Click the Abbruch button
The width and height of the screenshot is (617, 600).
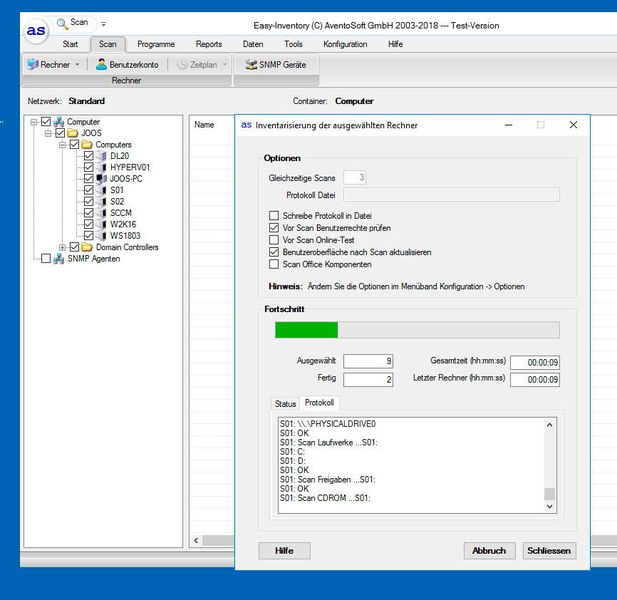pyautogui.click(x=490, y=551)
